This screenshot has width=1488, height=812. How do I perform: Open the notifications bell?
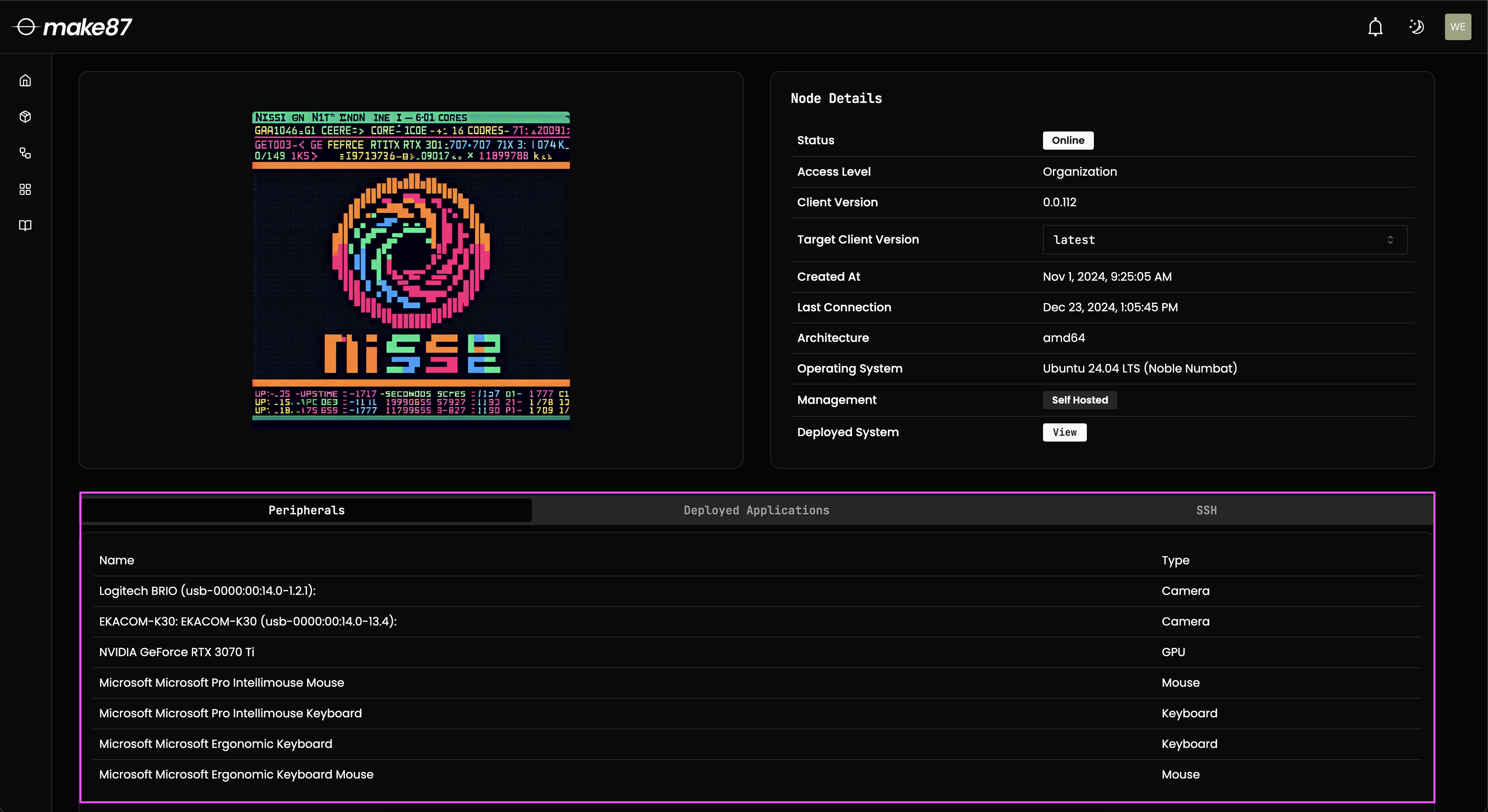pyautogui.click(x=1376, y=26)
